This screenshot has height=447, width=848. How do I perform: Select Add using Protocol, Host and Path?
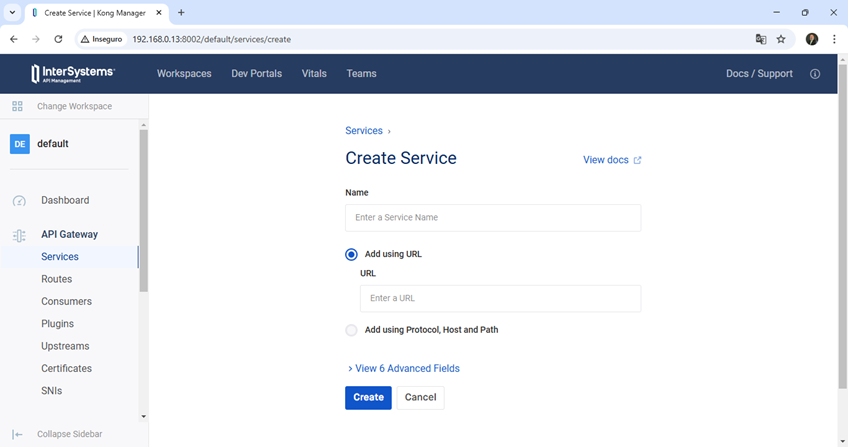(x=351, y=330)
